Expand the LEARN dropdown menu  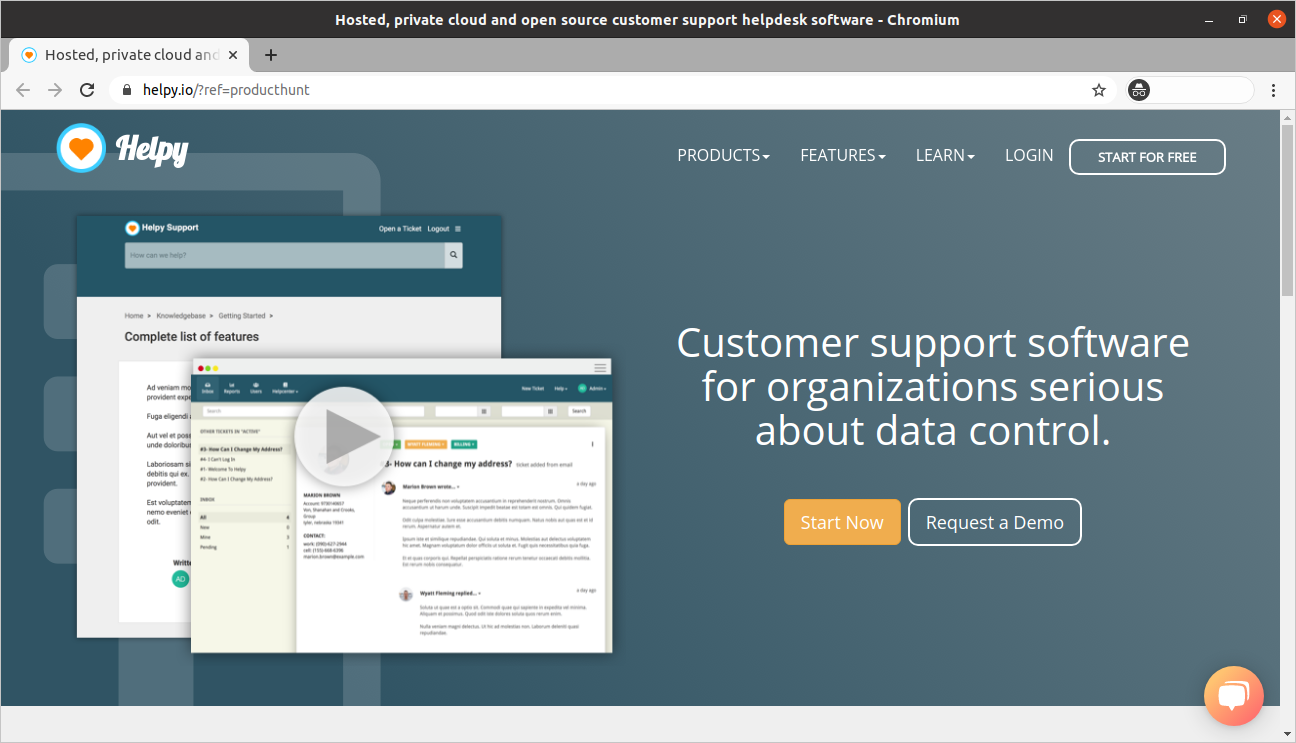point(945,156)
